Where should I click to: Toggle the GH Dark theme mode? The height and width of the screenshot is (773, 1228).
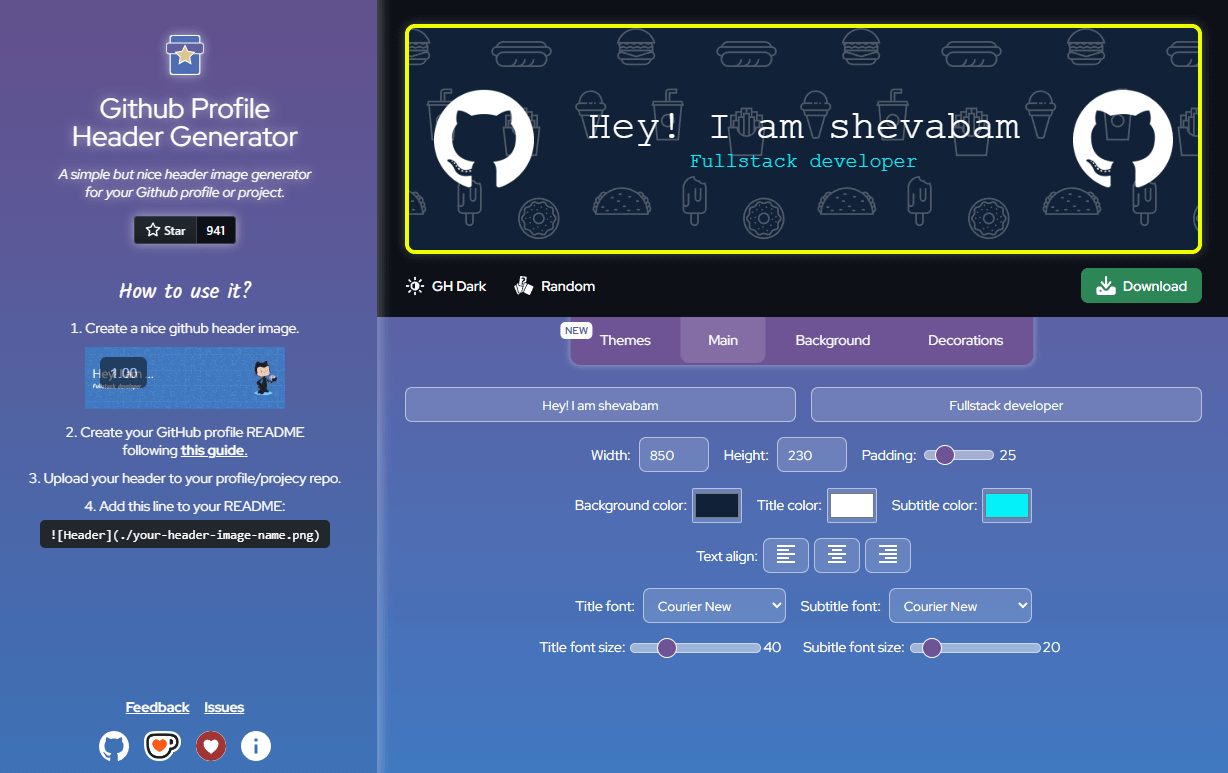click(x=446, y=286)
